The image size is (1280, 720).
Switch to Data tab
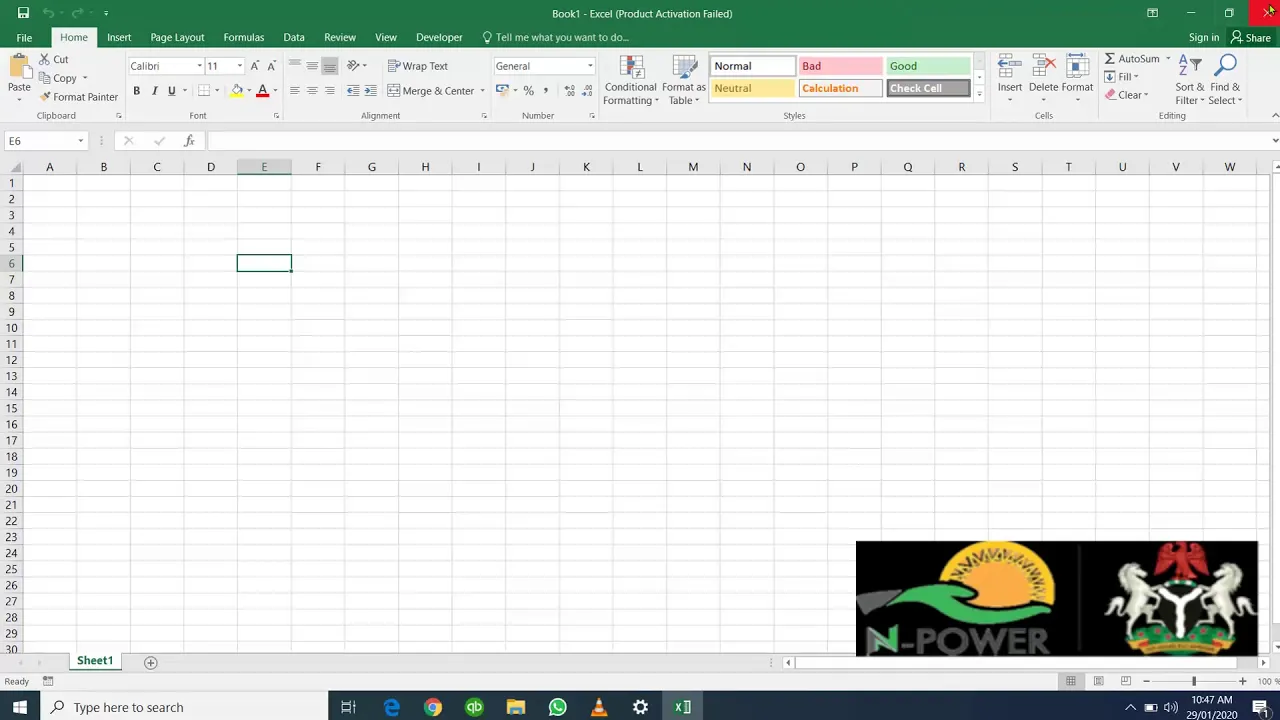[x=294, y=38]
